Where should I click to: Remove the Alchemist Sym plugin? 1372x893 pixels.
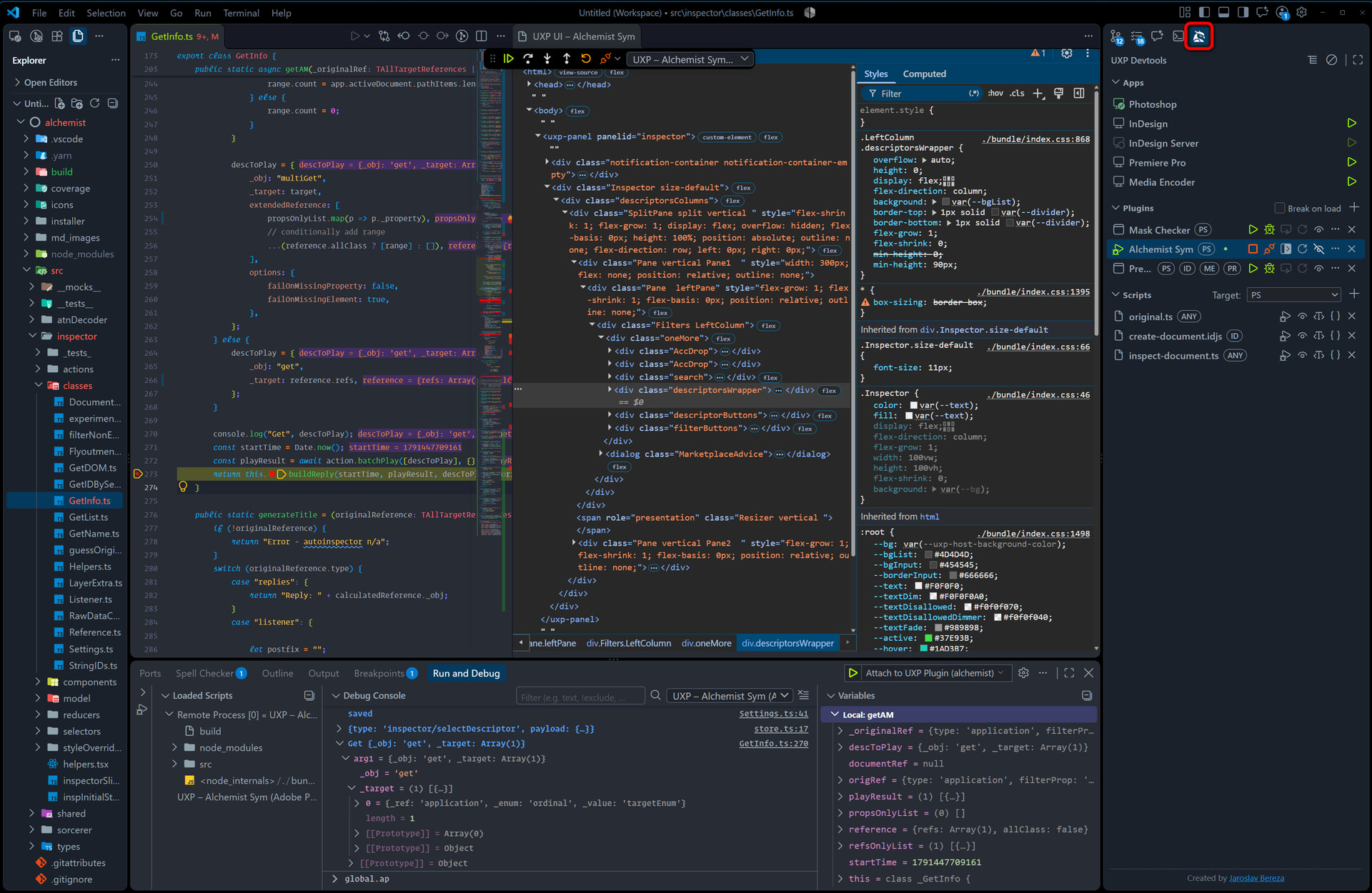1351,249
